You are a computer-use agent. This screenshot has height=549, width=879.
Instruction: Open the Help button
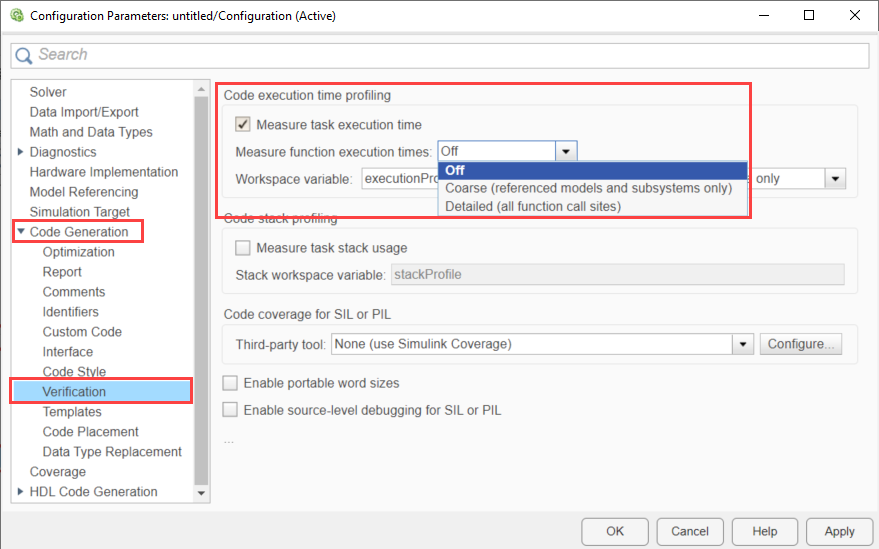(x=765, y=531)
